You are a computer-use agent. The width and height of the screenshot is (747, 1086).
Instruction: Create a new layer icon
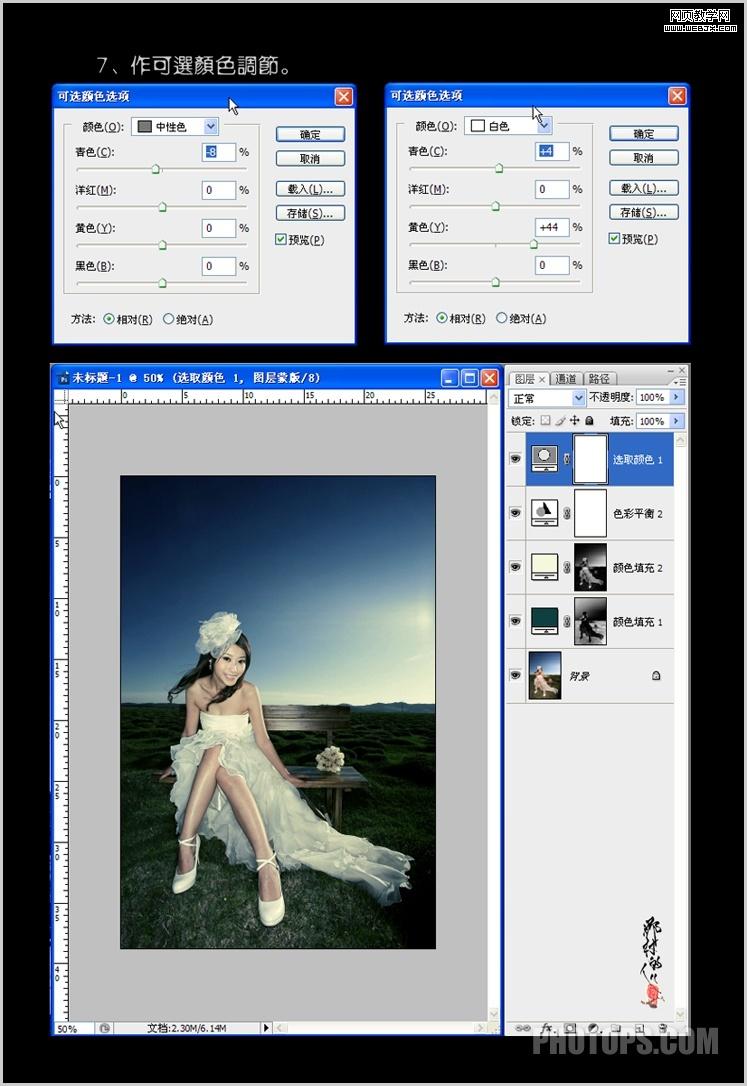click(639, 1028)
